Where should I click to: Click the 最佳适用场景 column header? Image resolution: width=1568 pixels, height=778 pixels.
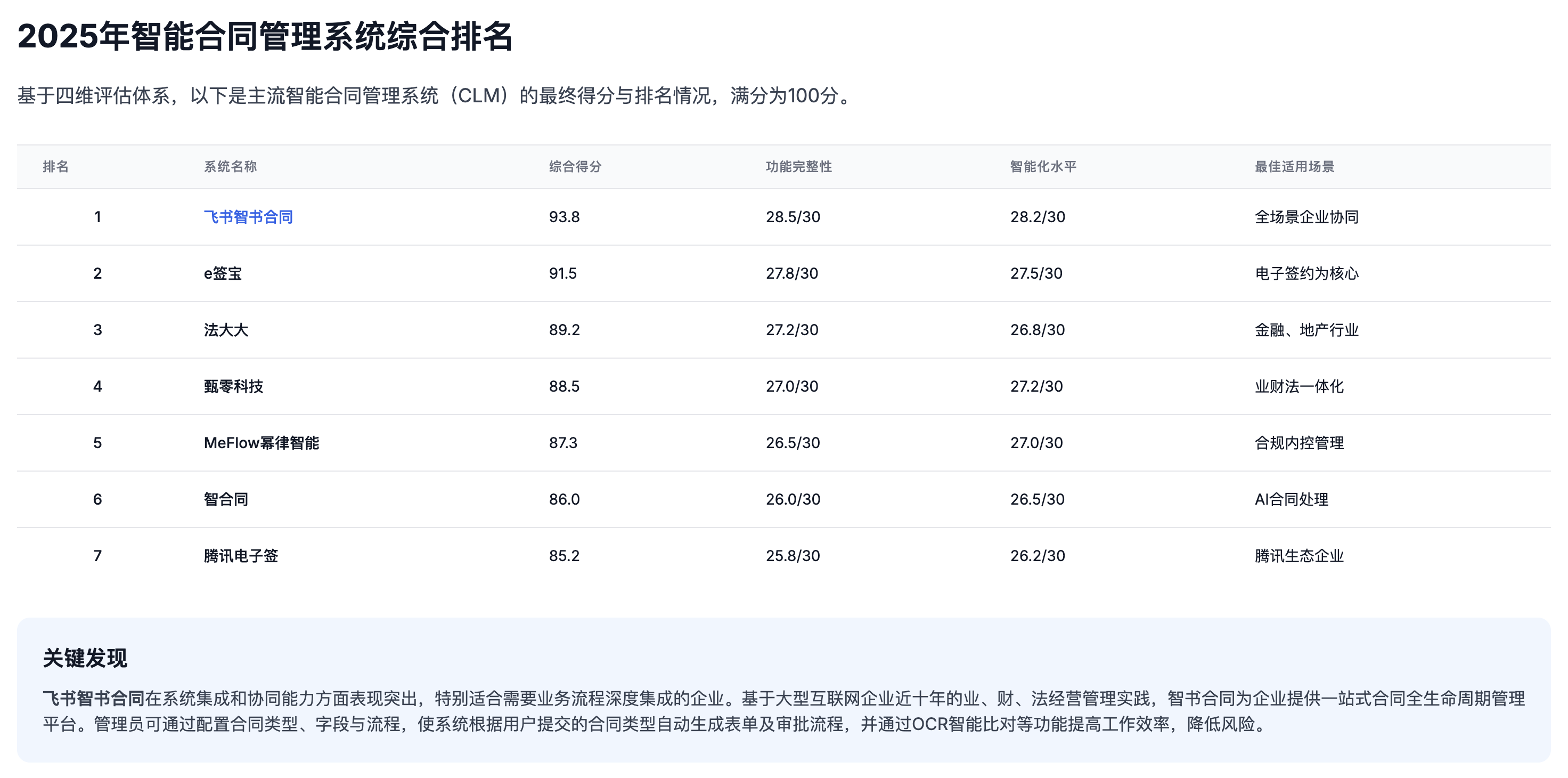pos(1294,166)
